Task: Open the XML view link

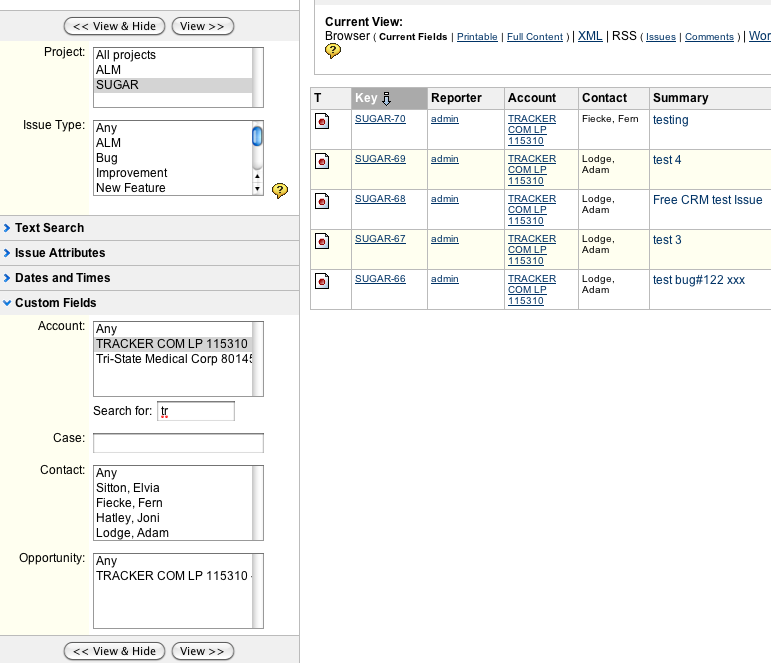Action: tap(590, 36)
